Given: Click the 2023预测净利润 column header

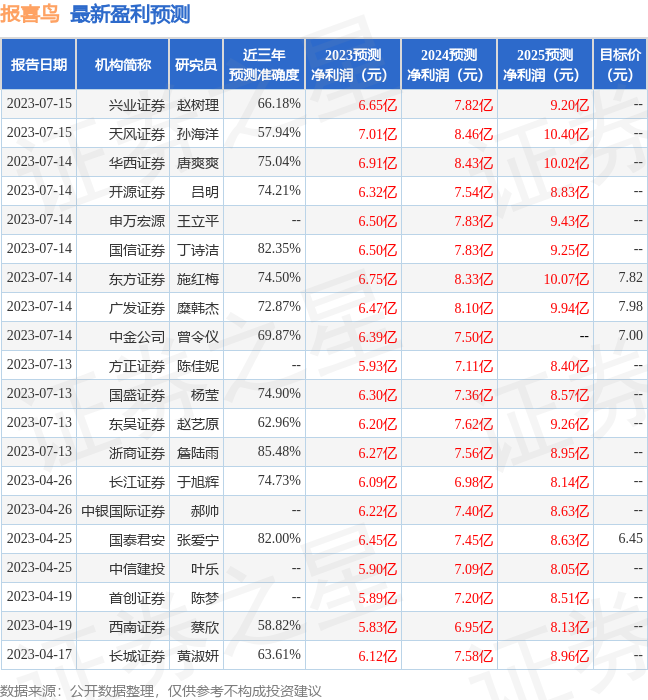Looking at the screenshot, I should click(x=353, y=65).
